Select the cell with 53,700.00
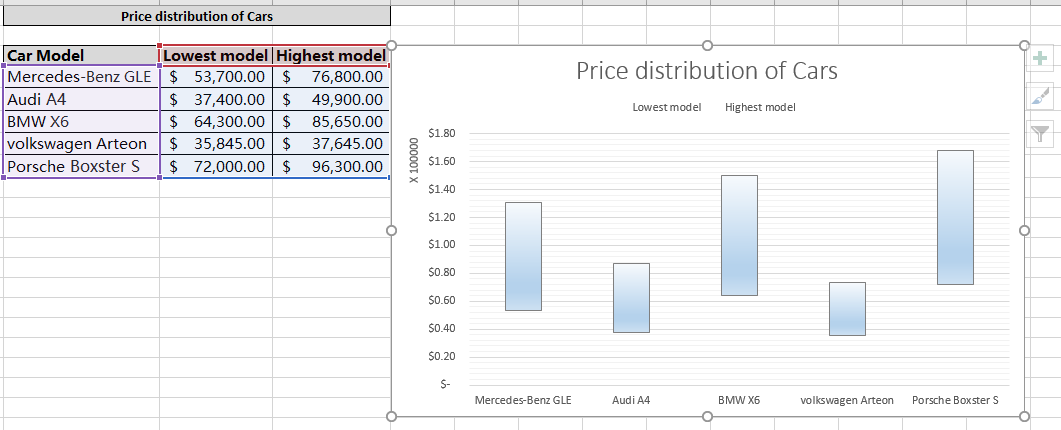Screen dimensions: 1061x430 pos(216,77)
